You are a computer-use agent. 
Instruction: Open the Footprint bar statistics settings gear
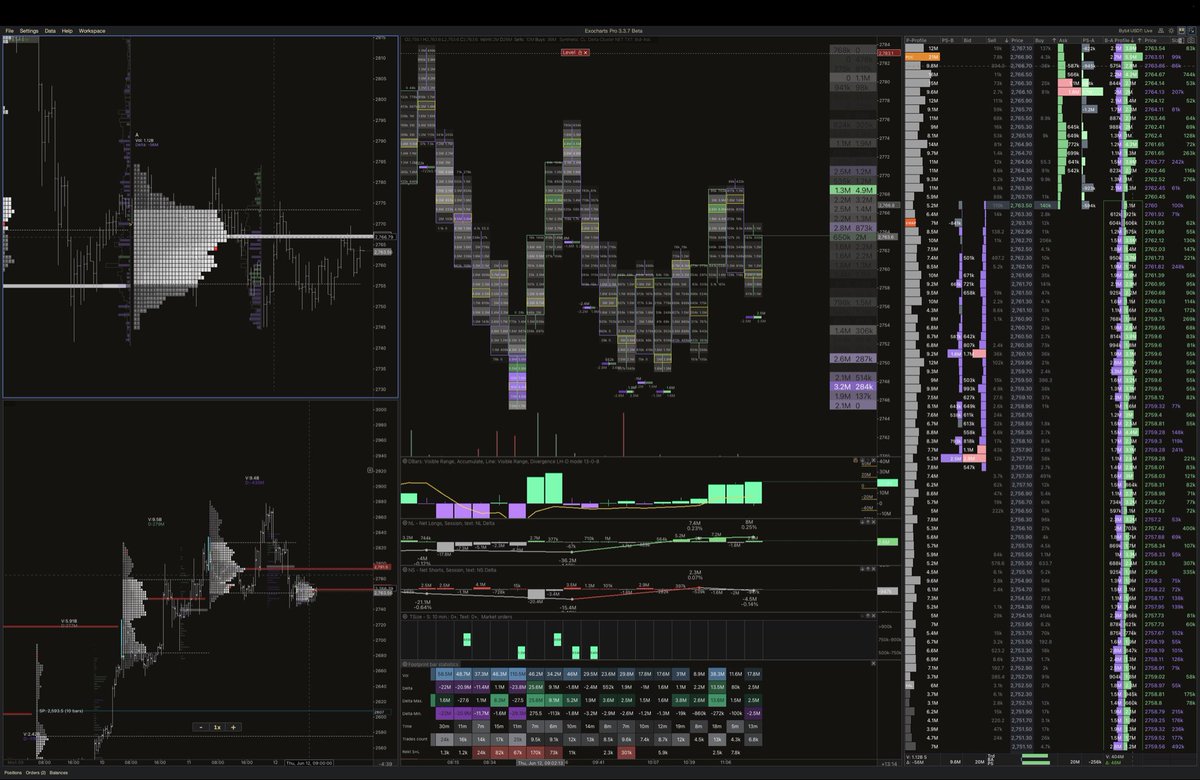(x=404, y=661)
